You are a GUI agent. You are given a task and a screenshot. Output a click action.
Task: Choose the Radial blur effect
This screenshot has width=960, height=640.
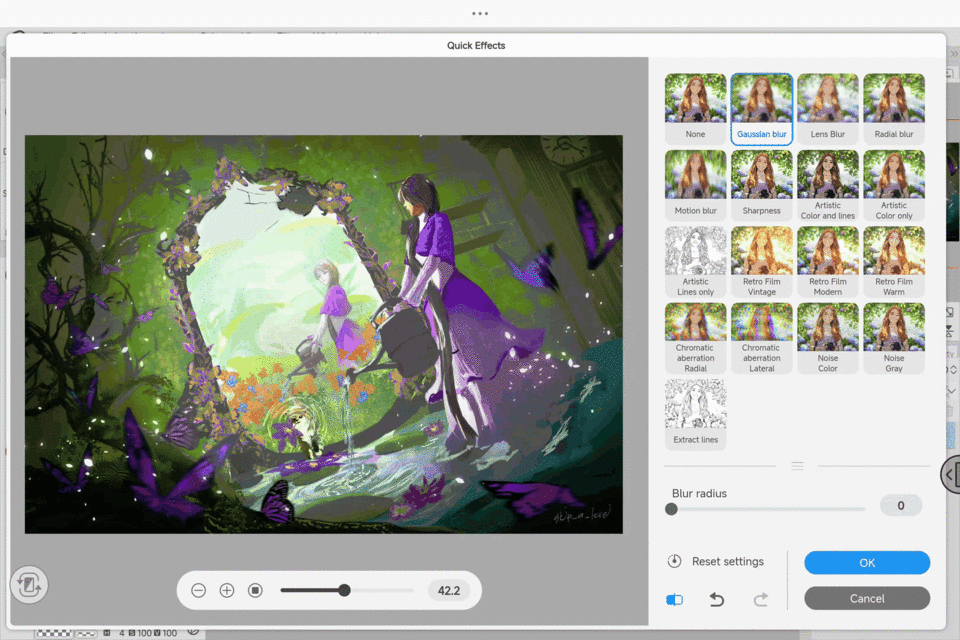pyautogui.click(x=893, y=109)
